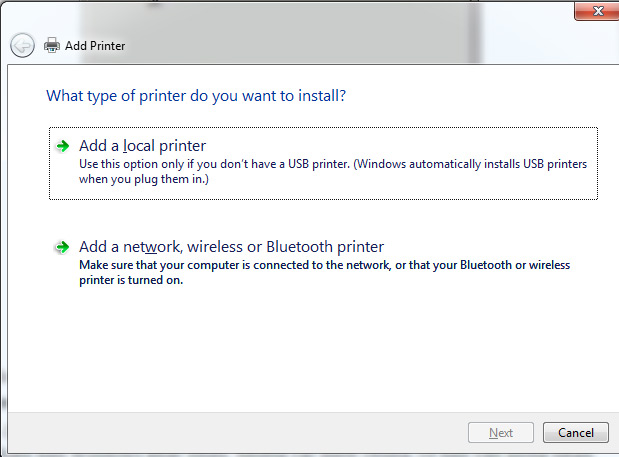Choose Add a network, wireless or Bluetooth printer
The width and height of the screenshot is (619, 457).
point(231,247)
